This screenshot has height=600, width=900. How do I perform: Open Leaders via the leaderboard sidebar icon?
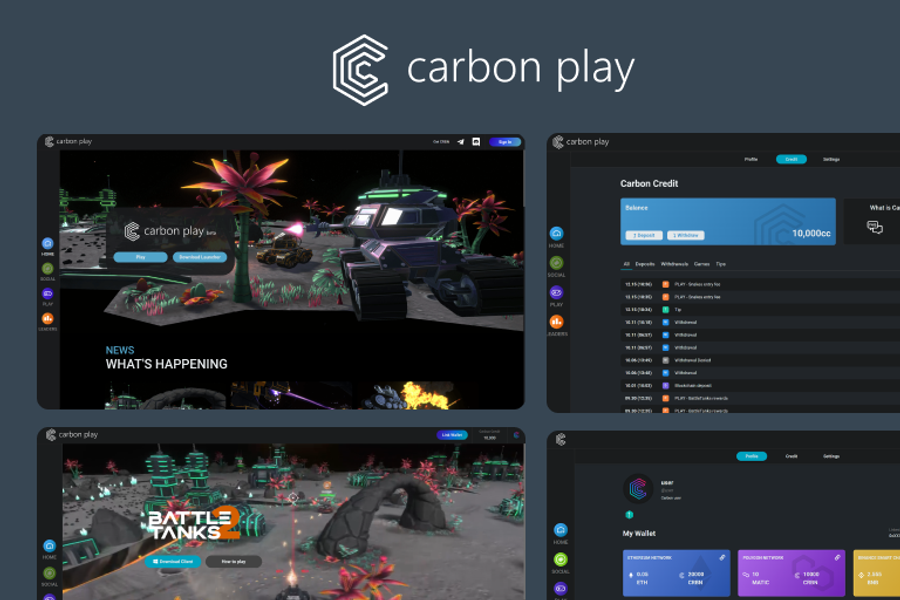(x=47, y=317)
